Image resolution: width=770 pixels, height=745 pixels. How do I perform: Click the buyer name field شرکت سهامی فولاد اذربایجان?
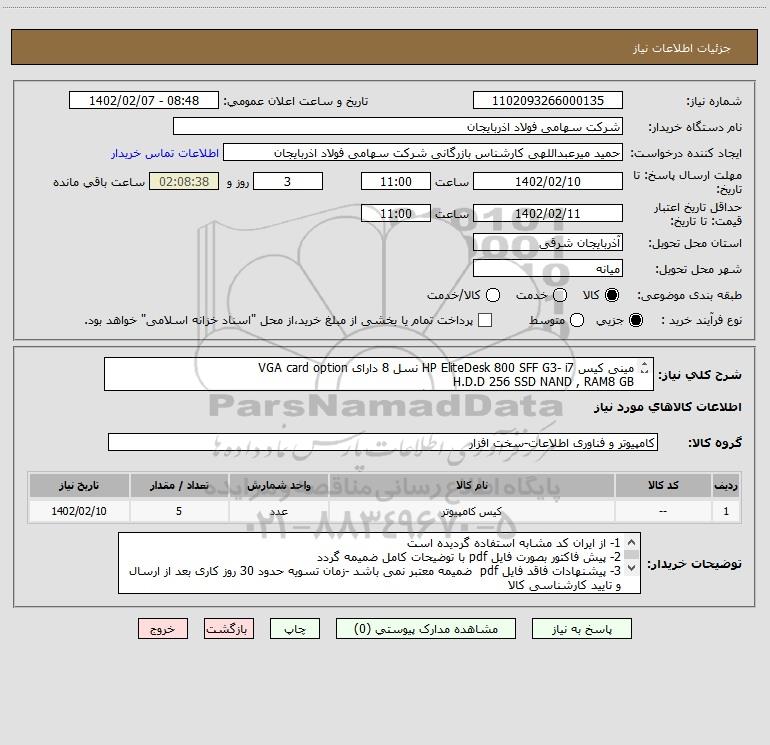[398, 126]
